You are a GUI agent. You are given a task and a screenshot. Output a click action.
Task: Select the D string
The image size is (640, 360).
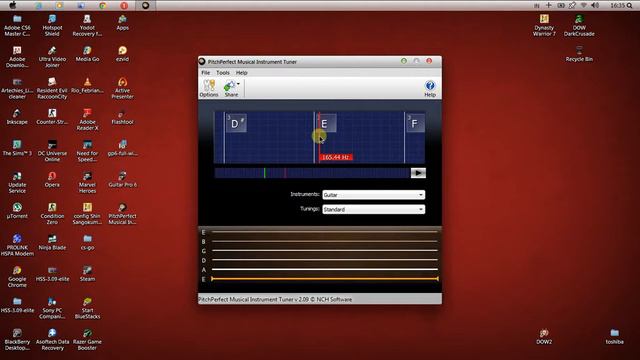324,260
